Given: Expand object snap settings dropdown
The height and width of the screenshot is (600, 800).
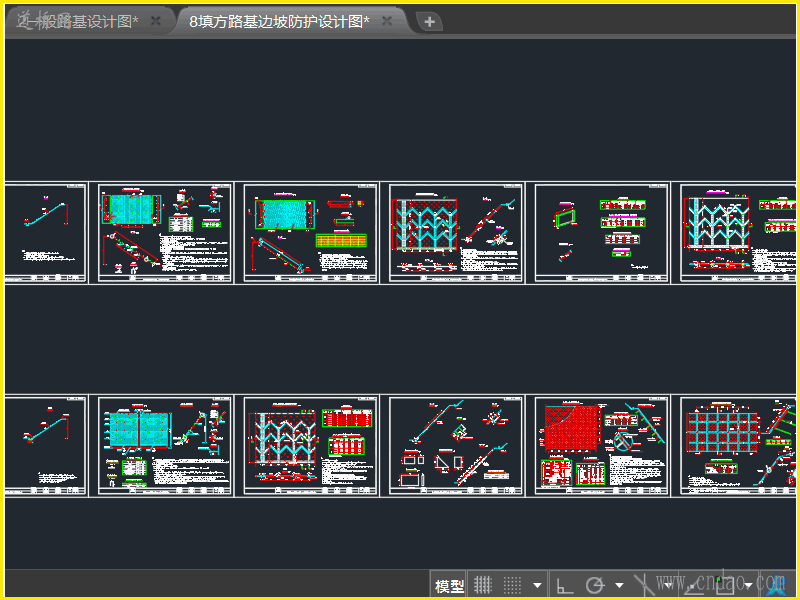Looking at the screenshot, I should click(748, 586).
